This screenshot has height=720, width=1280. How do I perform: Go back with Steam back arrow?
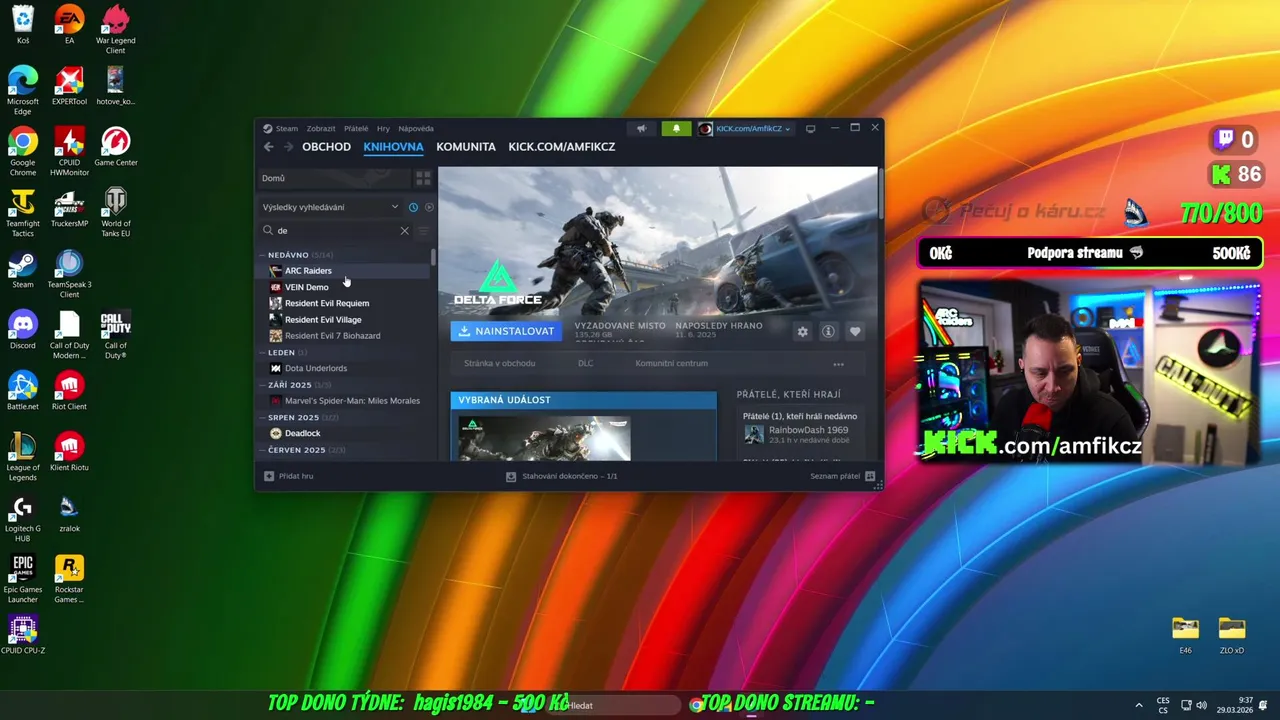point(268,147)
